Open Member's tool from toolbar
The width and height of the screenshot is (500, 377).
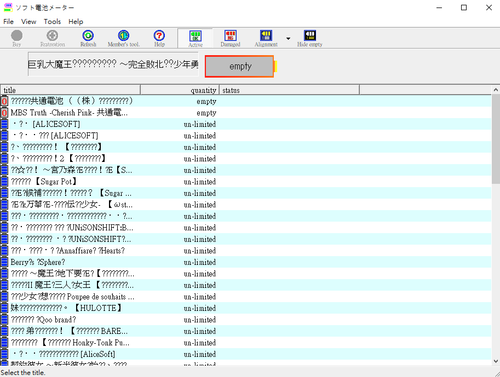123,38
